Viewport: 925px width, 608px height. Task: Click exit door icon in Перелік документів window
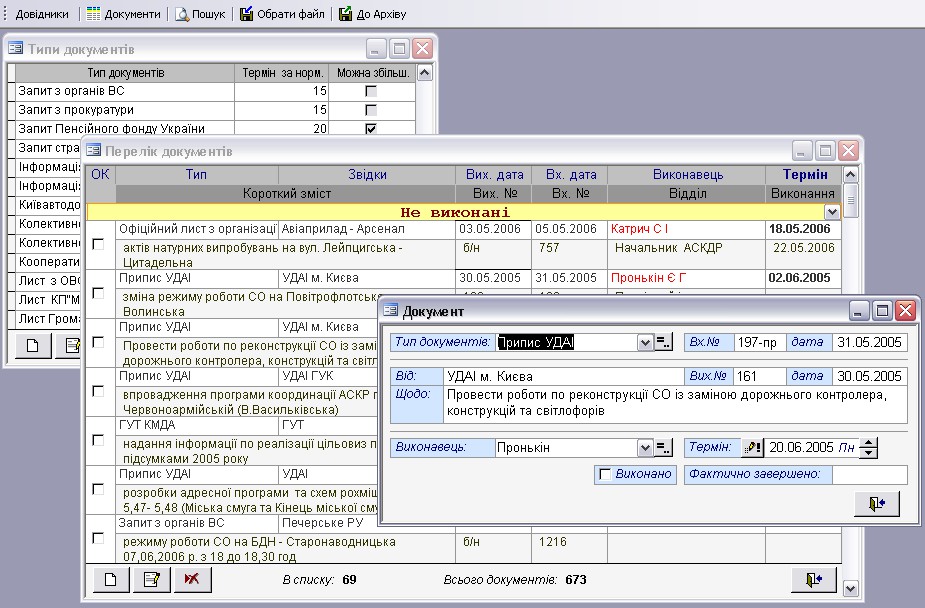click(x=813, y=579)
